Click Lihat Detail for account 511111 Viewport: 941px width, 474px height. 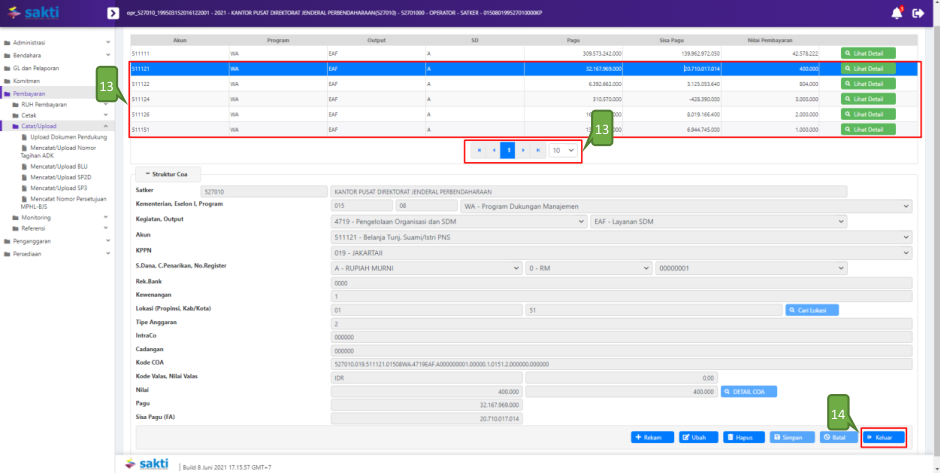868,52
